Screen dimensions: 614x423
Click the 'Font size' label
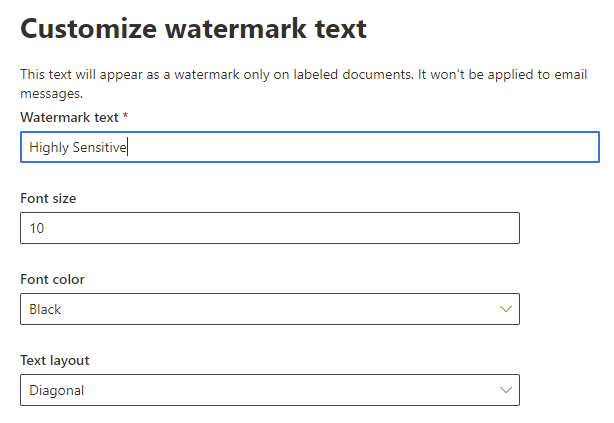(48, 198)
